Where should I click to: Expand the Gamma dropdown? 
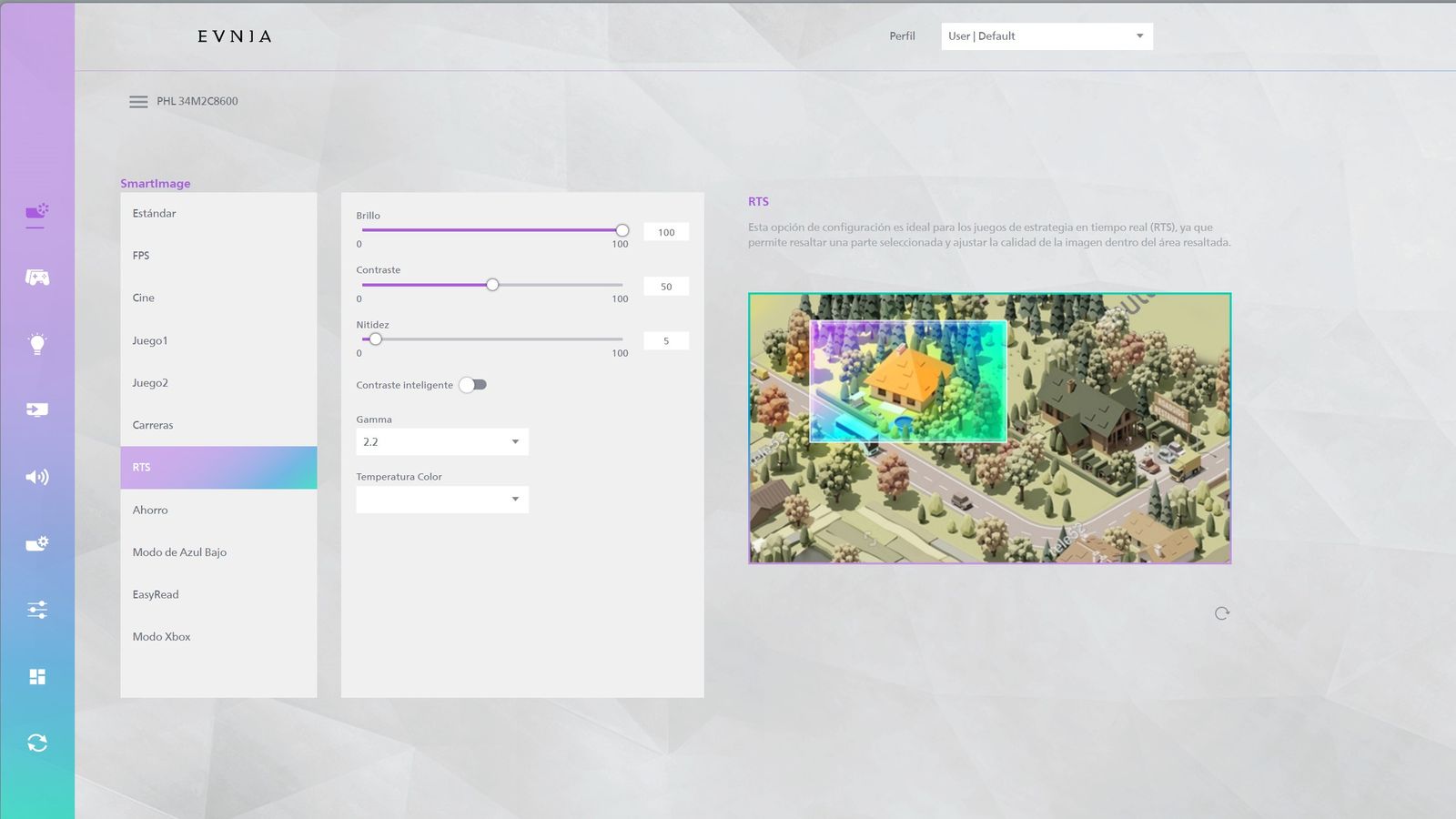(441, 442)
